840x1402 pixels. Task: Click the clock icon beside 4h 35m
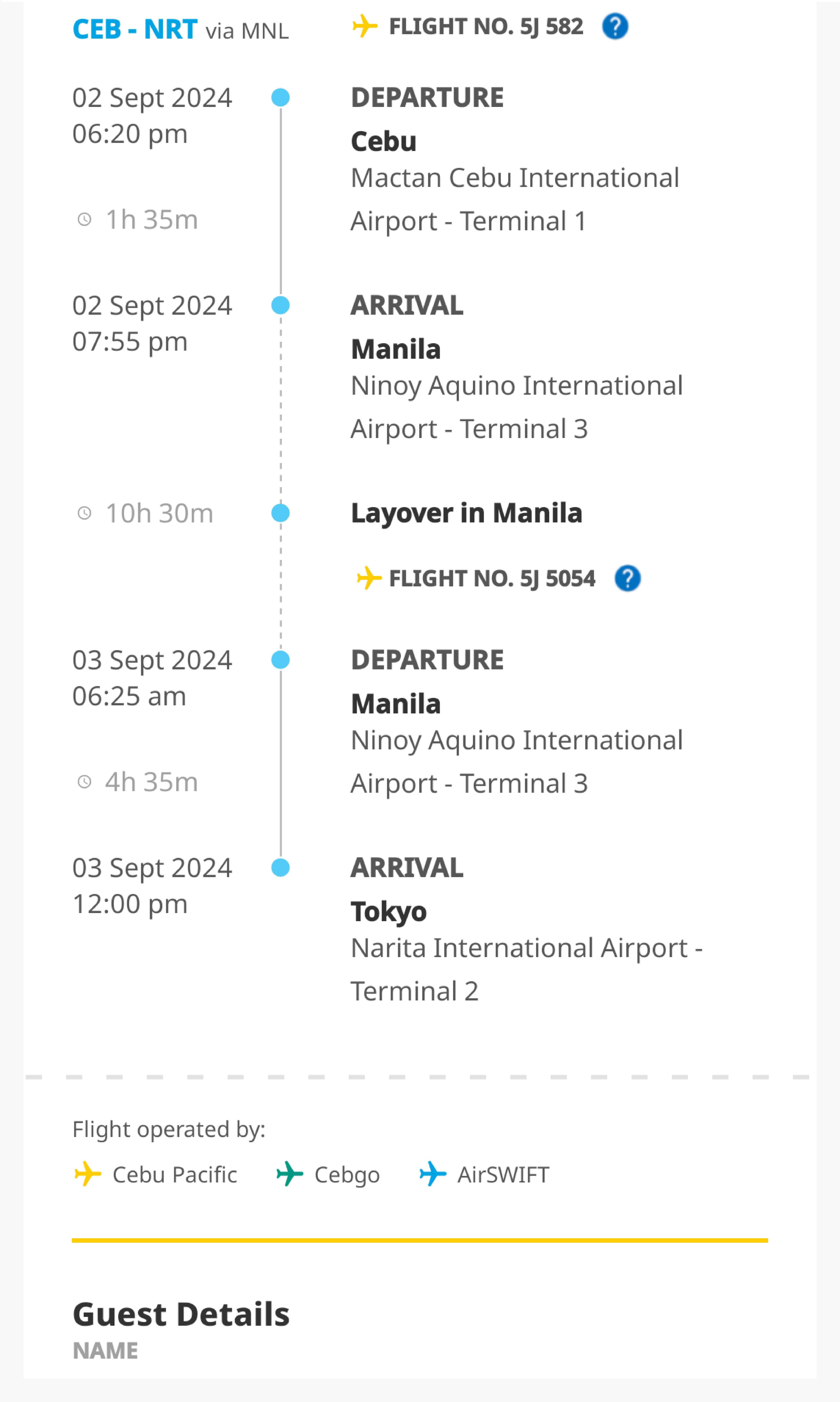pyautogui.click(x=84, y=782)
